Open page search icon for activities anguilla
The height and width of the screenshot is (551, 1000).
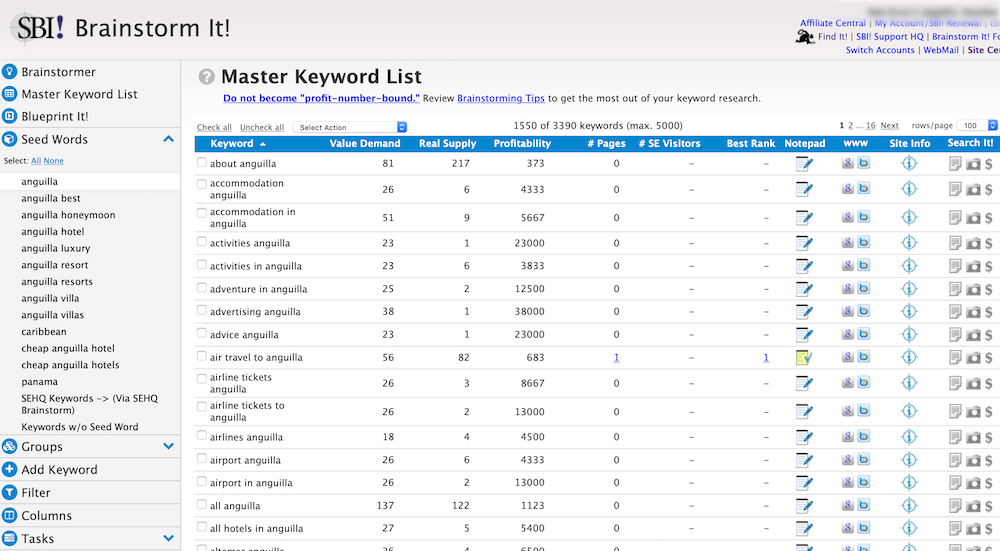pos(955,243)
